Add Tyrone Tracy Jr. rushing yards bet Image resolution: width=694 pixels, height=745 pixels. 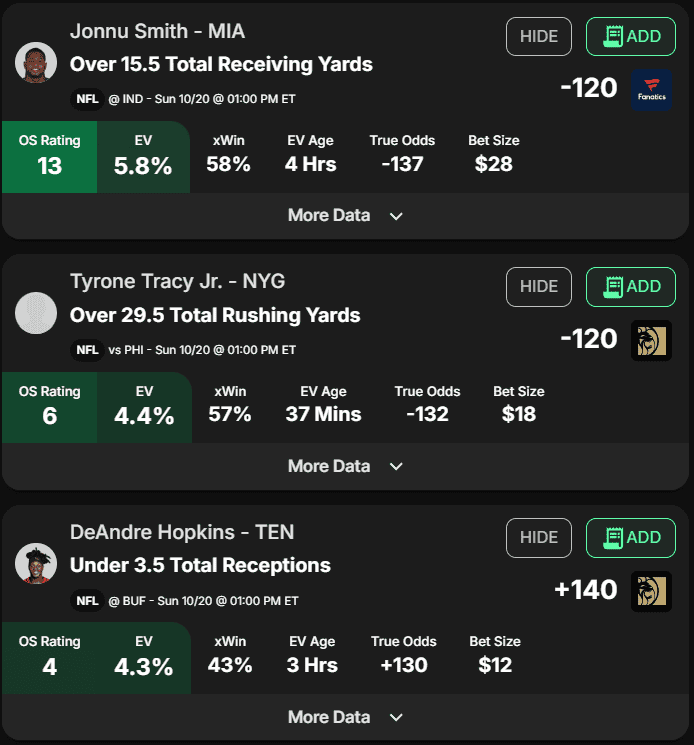pyautogui.click(x=631, y=287)
